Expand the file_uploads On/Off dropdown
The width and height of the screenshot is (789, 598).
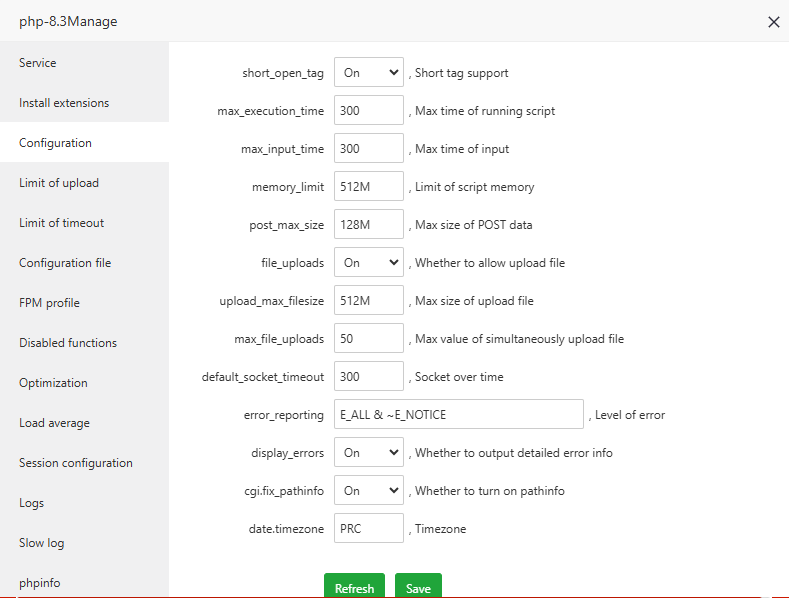pyautogui.click(x=368, y=263)
